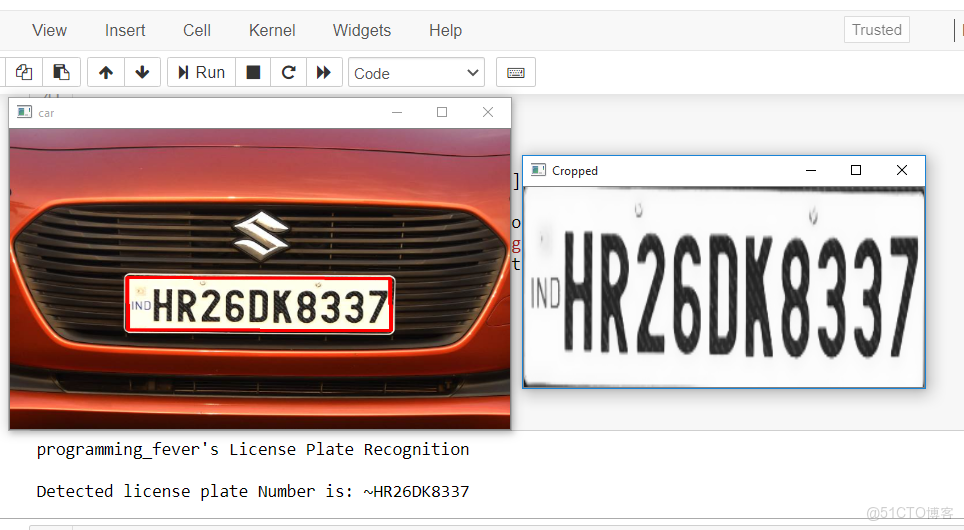Open the Help menu

445,30
